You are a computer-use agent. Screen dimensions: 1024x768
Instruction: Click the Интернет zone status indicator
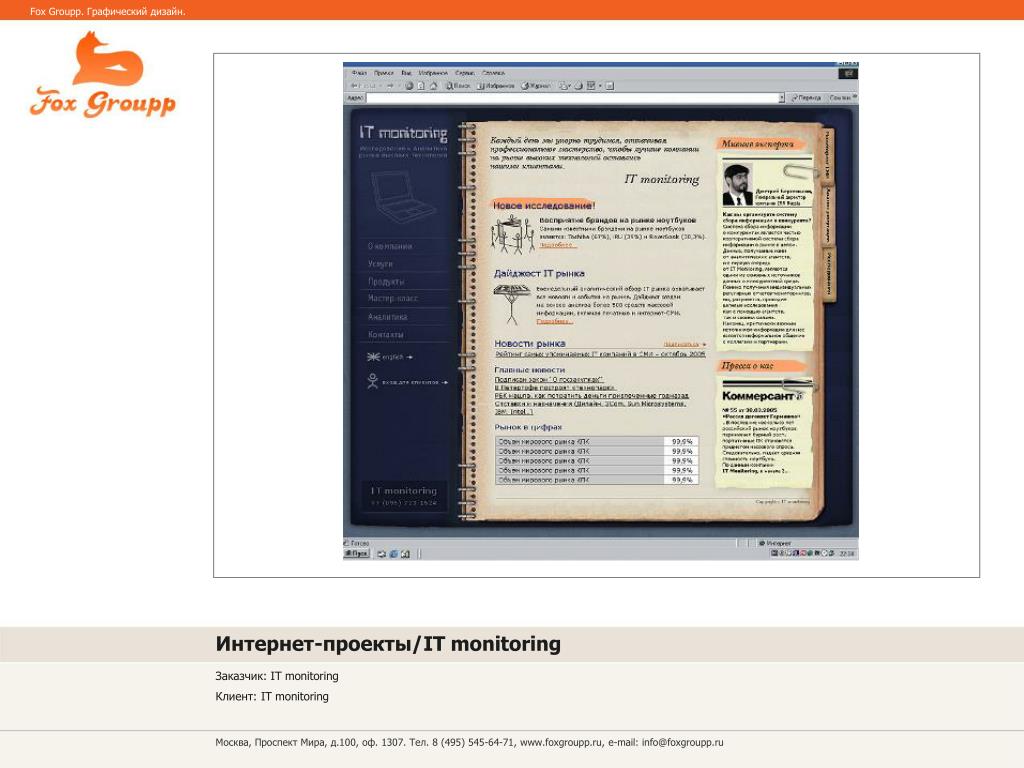point(776,543)
